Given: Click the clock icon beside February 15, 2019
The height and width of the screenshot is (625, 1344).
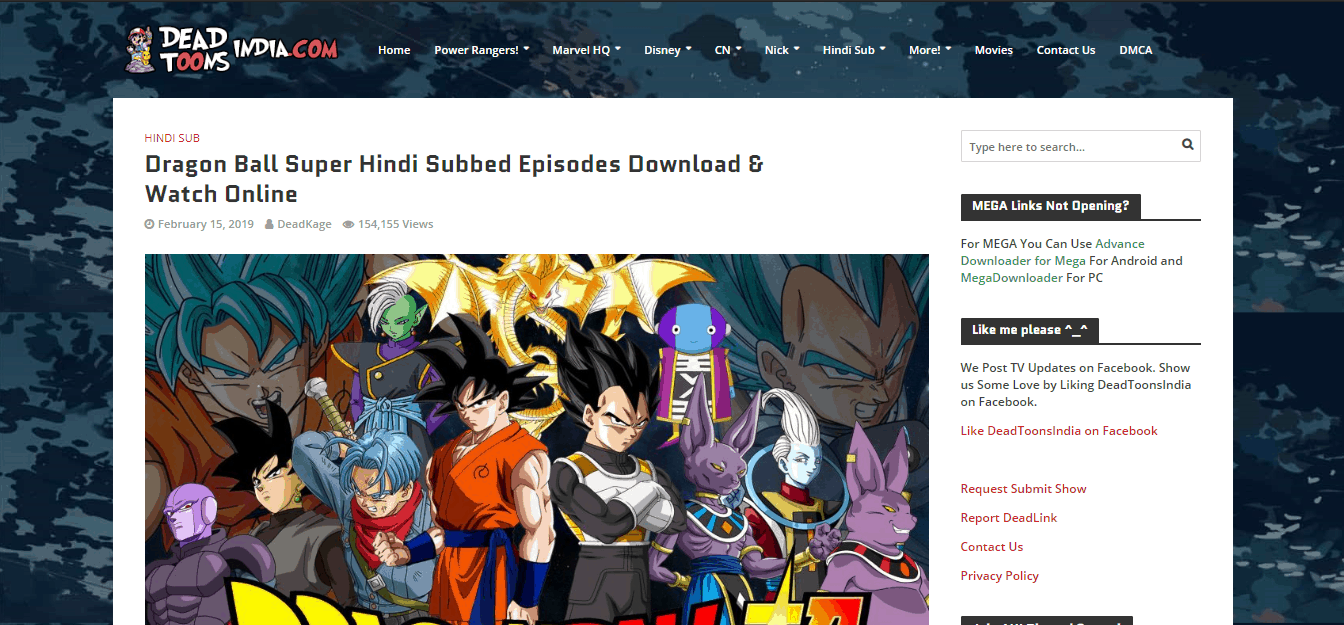Looking at the screenshot, I should click(149, 224).
